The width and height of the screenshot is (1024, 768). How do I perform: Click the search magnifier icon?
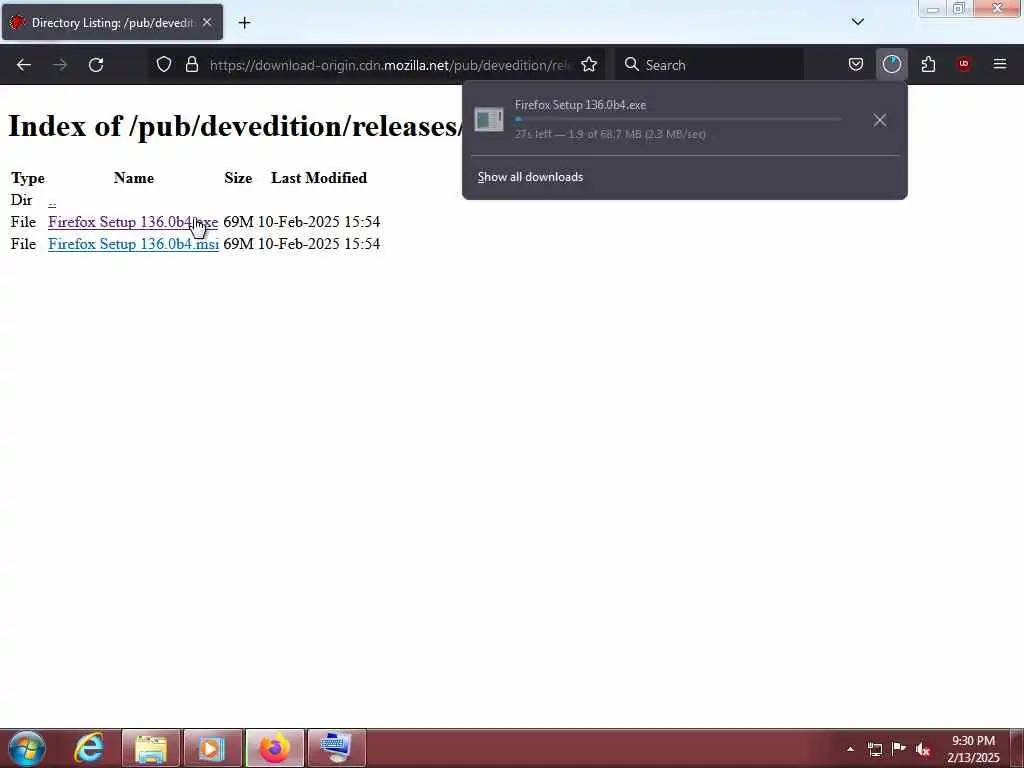click(632, 65)
